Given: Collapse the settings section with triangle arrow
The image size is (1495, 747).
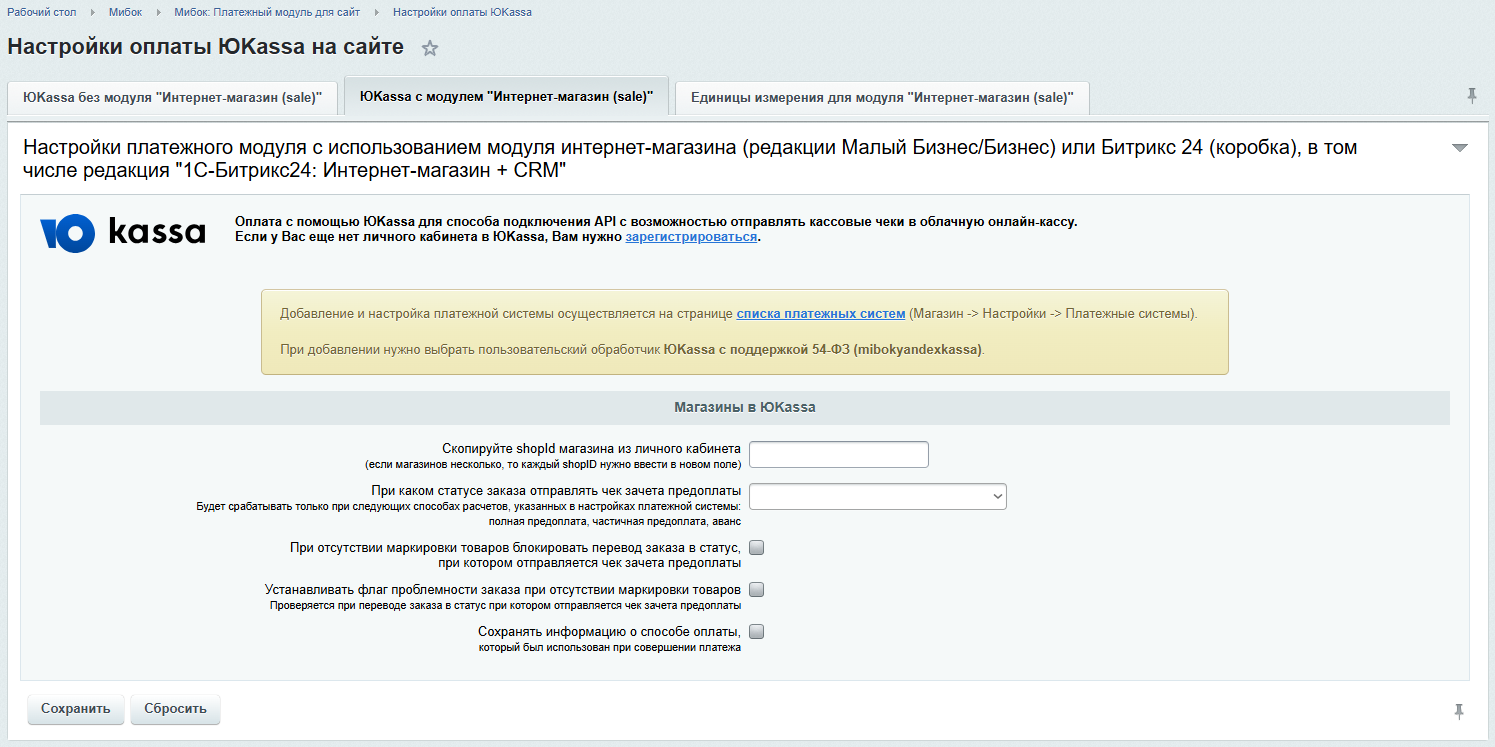Looking at the screenshot, I should tap(1459, 148).
